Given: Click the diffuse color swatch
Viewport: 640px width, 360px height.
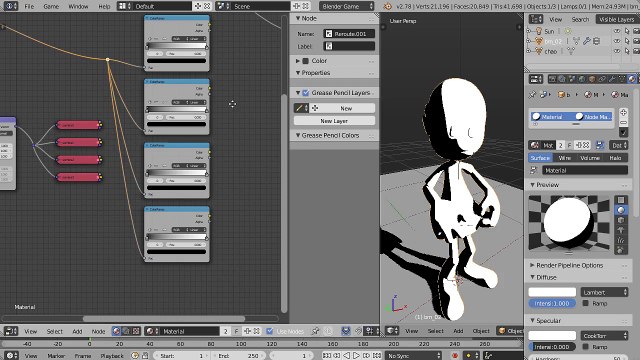Looking at the screenshot, I should pyautogui.click(x=552, y=292).
